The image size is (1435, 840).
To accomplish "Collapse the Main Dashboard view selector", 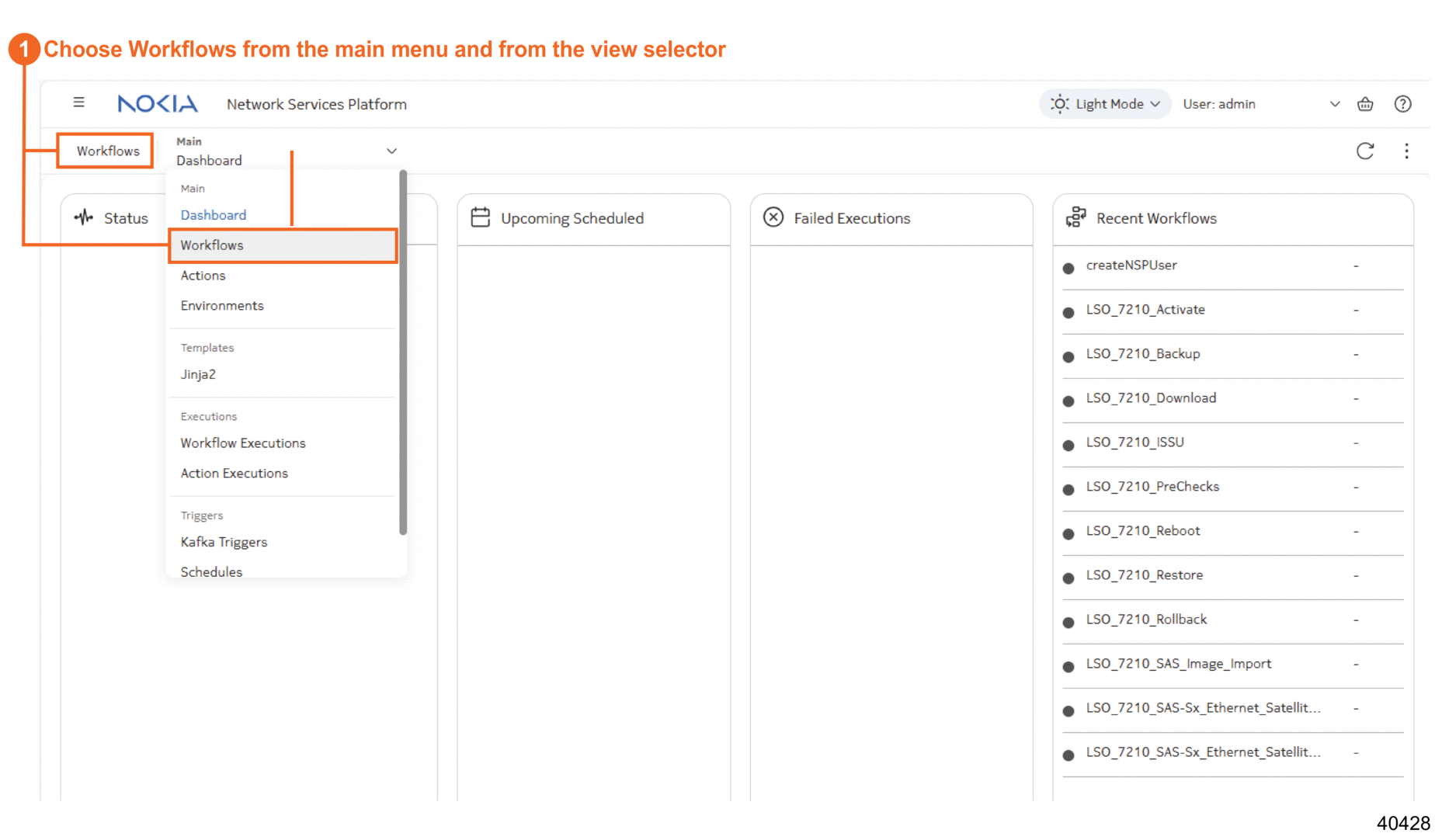I will coord(391,151).
